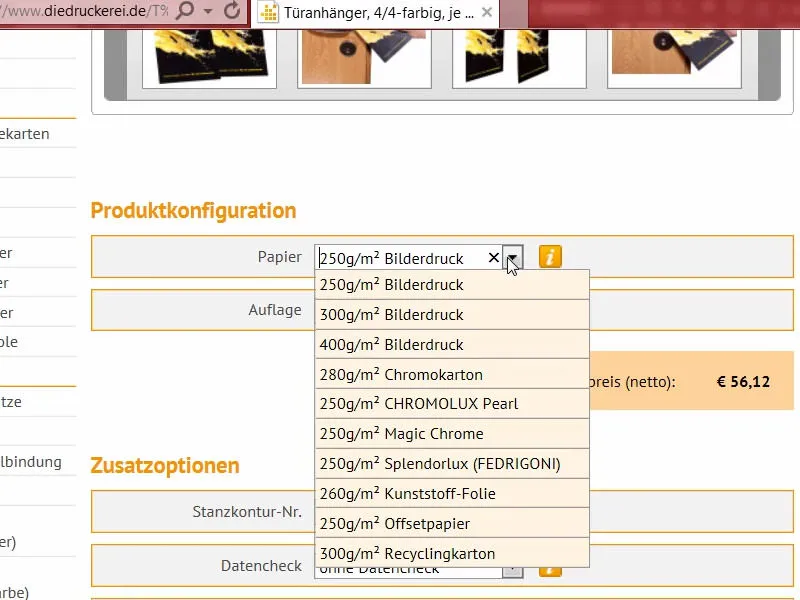This screenshot has height=600, width=800.
Task: Pick 260g/m² Kunststoff-Folie option
Action: click(452, 494)
